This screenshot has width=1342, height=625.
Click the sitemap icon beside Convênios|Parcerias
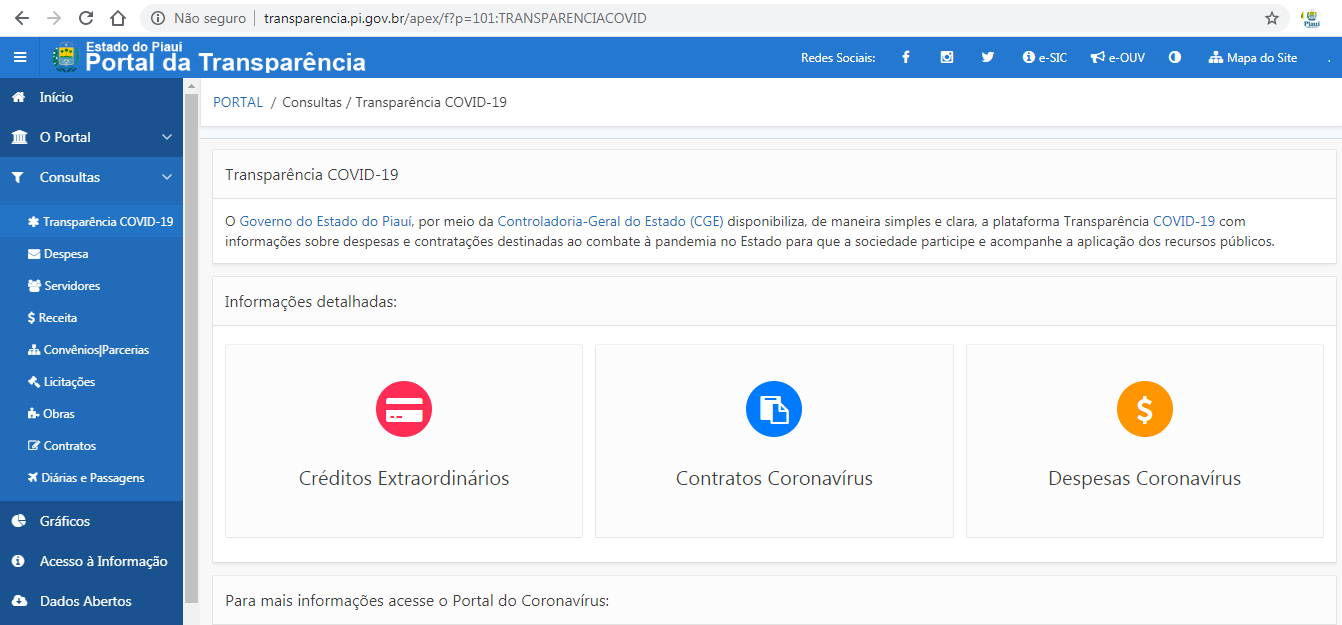[34, 350]
